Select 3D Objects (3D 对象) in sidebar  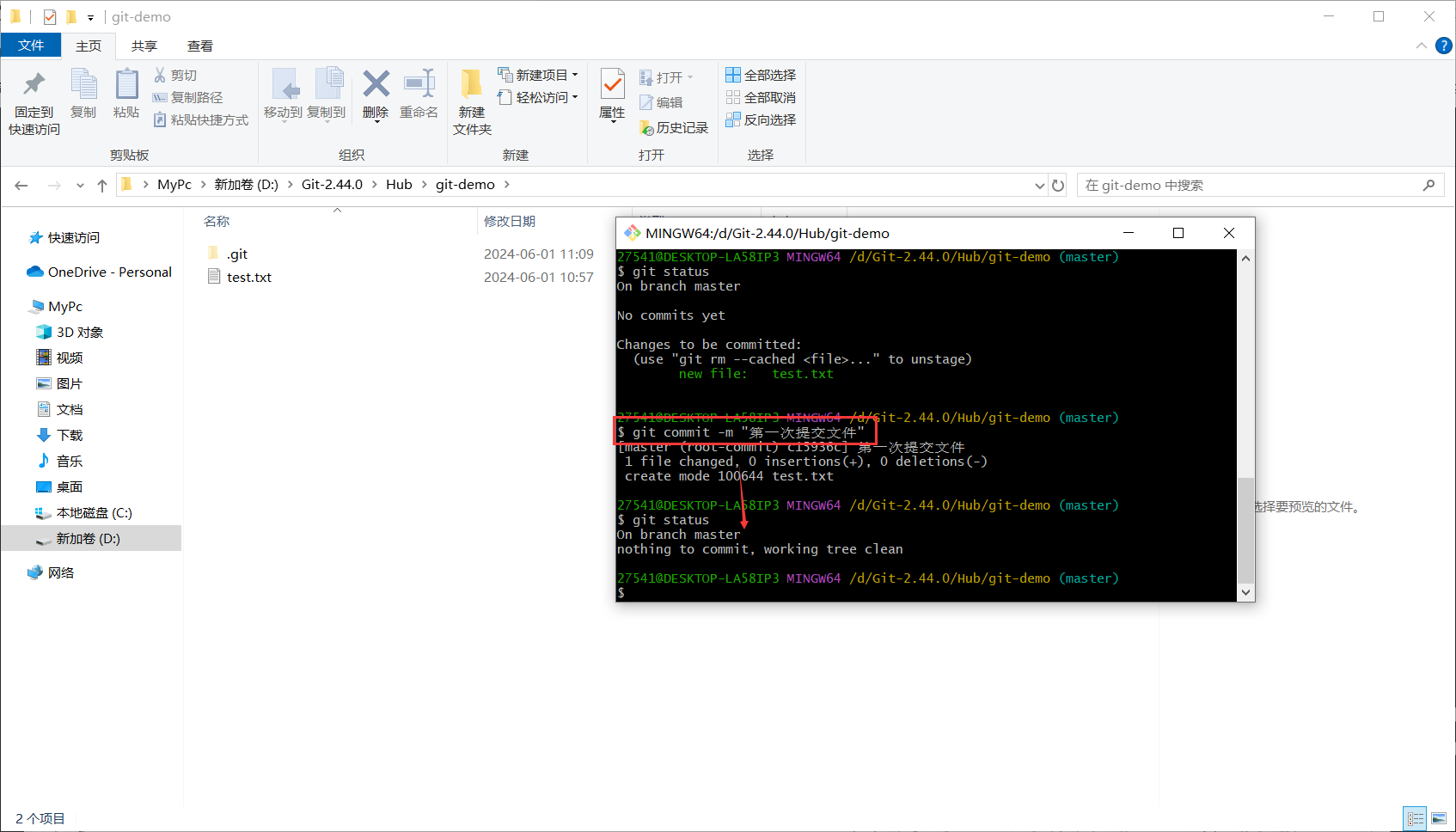pos(70,332)
